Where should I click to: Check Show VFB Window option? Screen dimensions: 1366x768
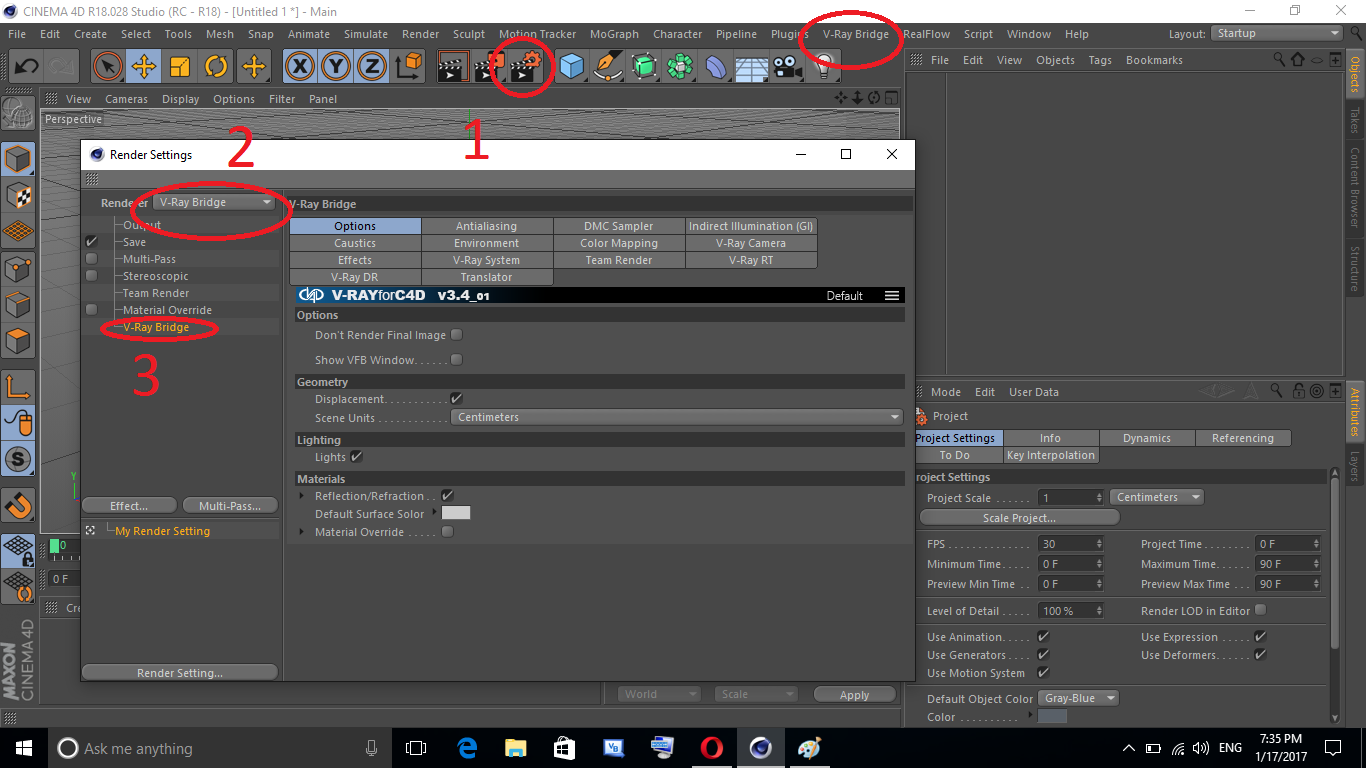457,360
